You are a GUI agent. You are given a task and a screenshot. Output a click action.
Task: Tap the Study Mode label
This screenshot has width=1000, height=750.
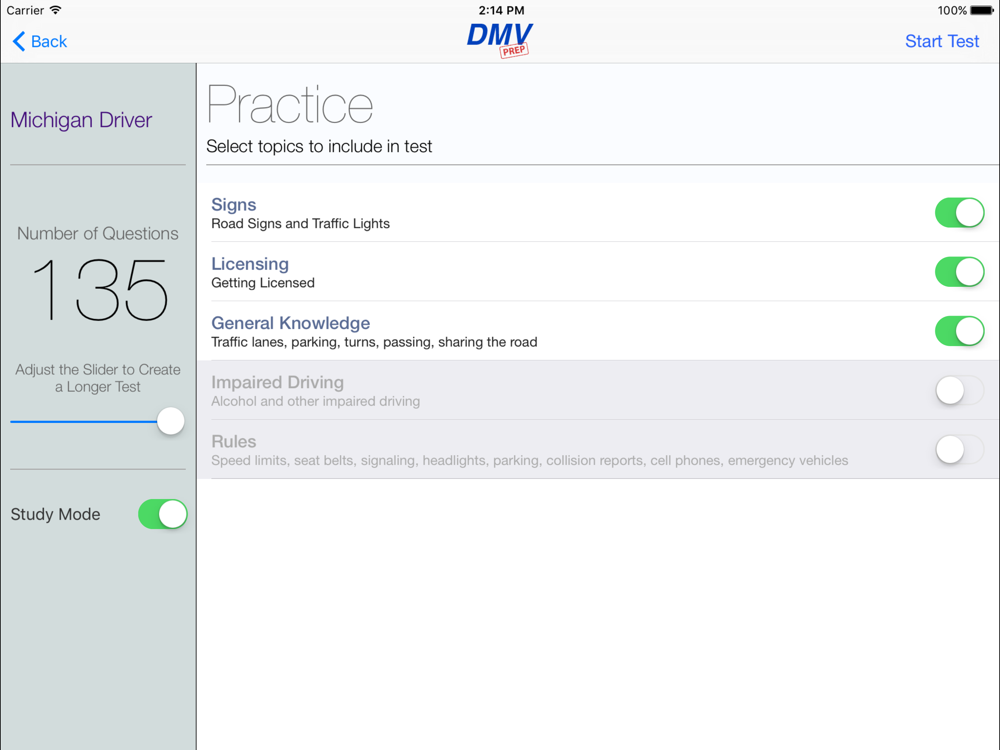[x=55, y=515]
